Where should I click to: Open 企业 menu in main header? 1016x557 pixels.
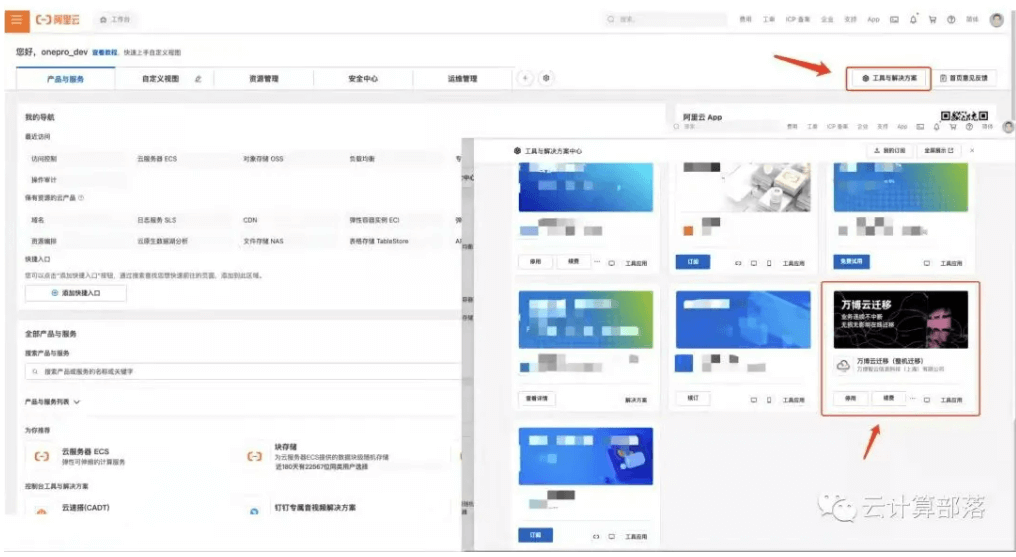pos(827,20)
